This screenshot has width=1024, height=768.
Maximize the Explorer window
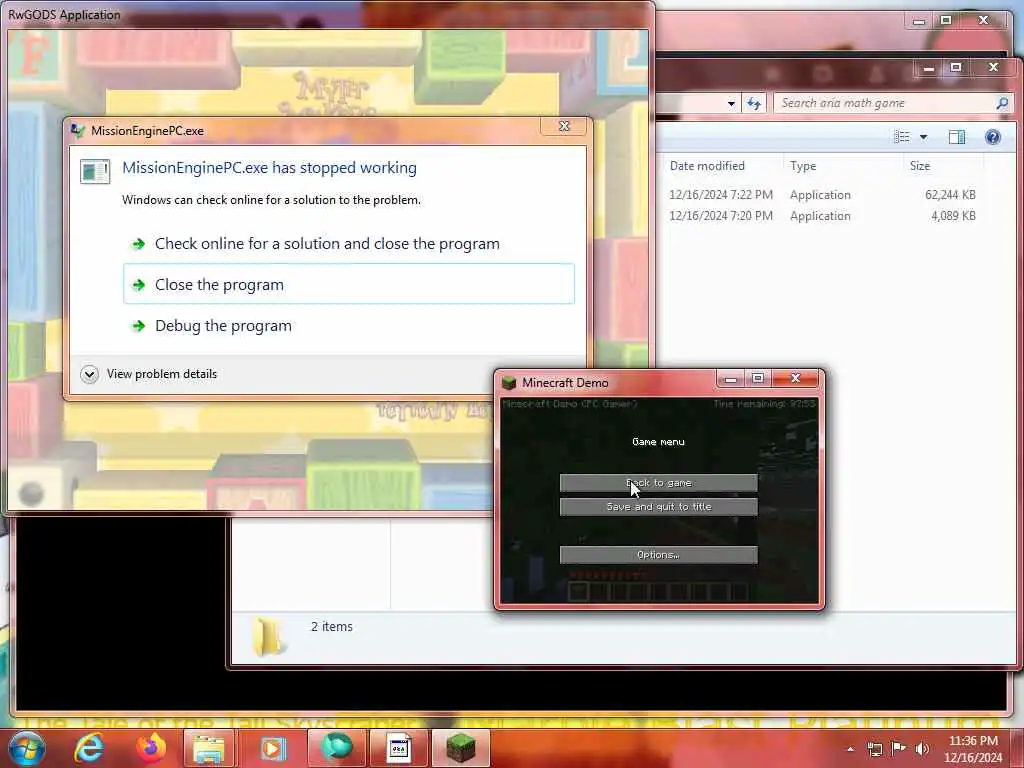point(956,67)
